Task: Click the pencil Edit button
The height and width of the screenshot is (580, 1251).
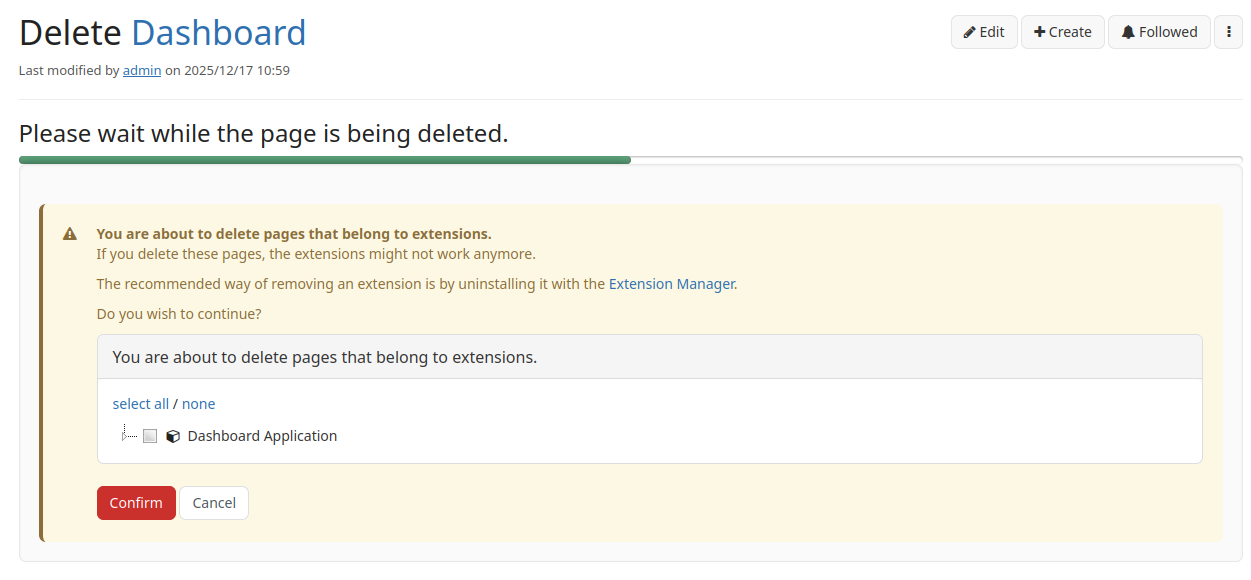Action: pyautogui.click(x=984, y=32)
